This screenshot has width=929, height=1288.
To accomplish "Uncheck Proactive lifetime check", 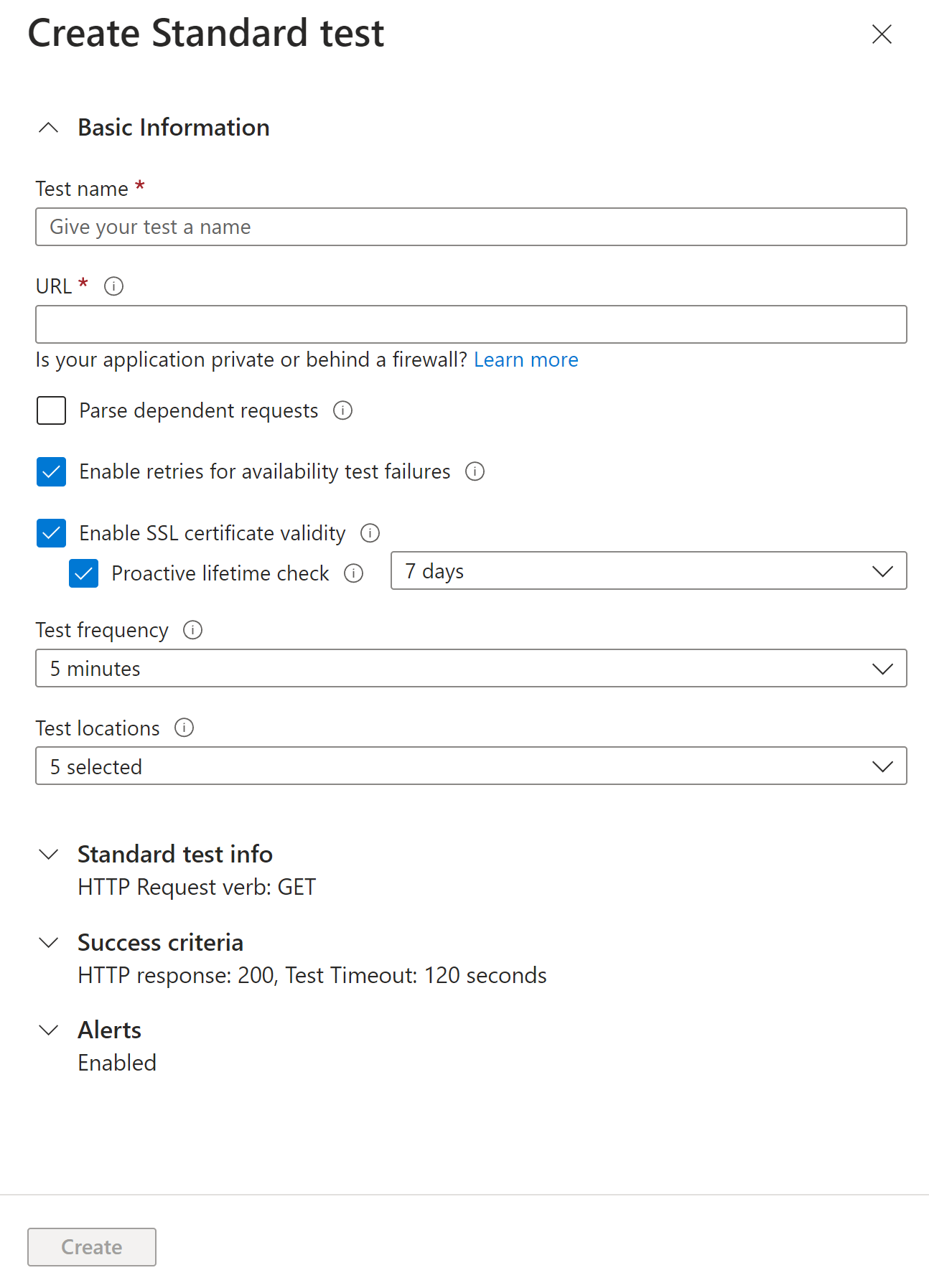I will pyautogui.click(x=83, y=573).
